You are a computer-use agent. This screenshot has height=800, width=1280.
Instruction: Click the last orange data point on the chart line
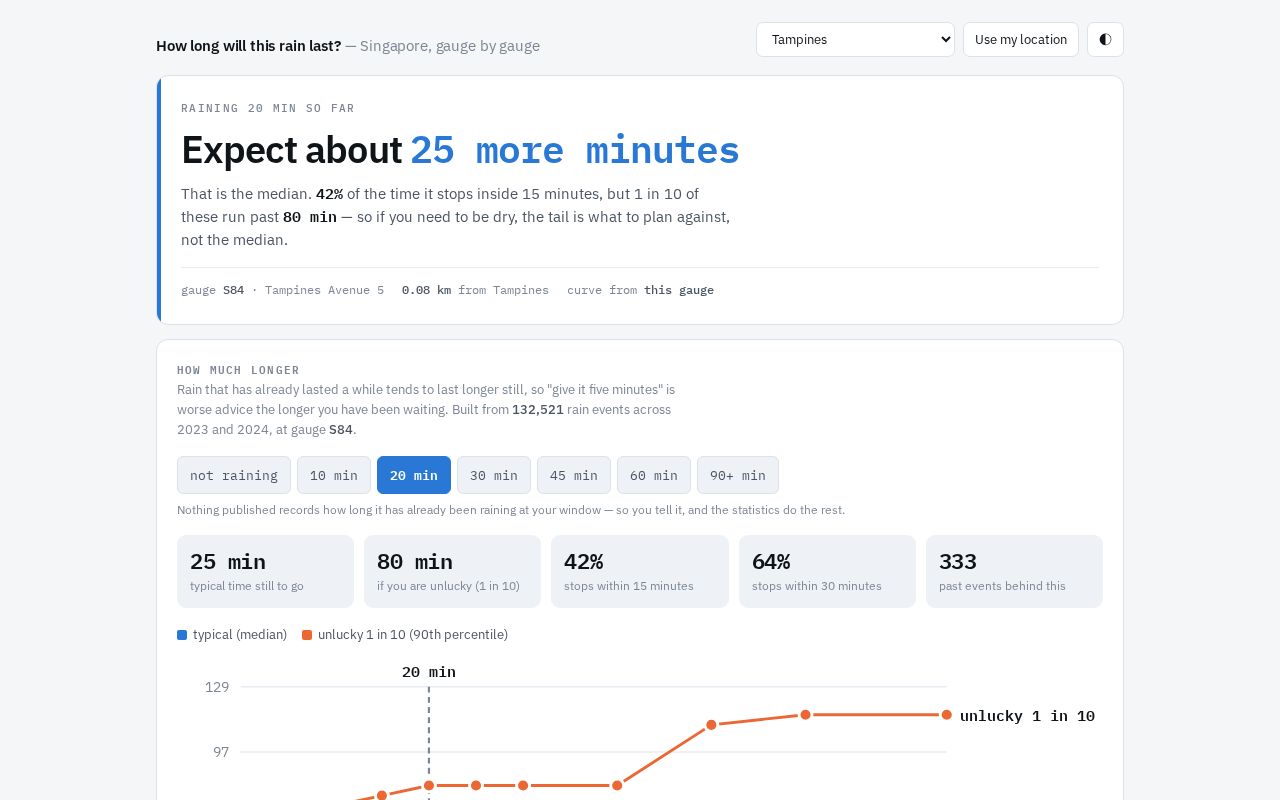click(x=946, y=715)
